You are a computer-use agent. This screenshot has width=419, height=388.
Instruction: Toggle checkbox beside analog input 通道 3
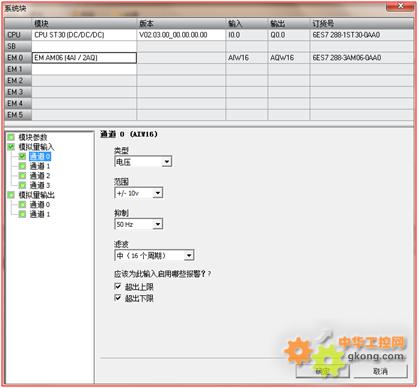tap(22, 185)
